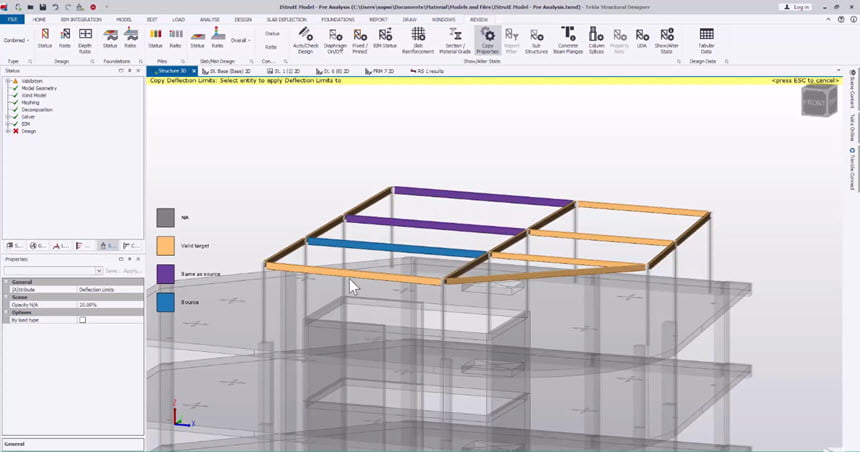Select the Concrete Beam Flanges tool
The height and width of the screenshot is (452, 860).
(x=568, y=41)
